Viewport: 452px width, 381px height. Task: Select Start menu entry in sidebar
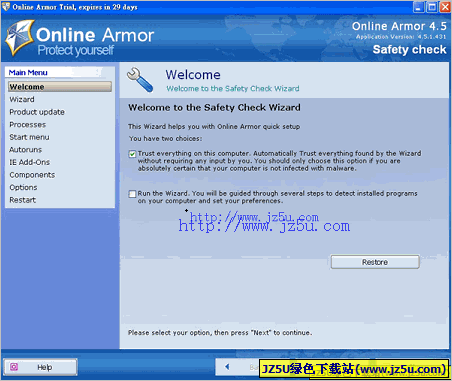pos(29,137)
